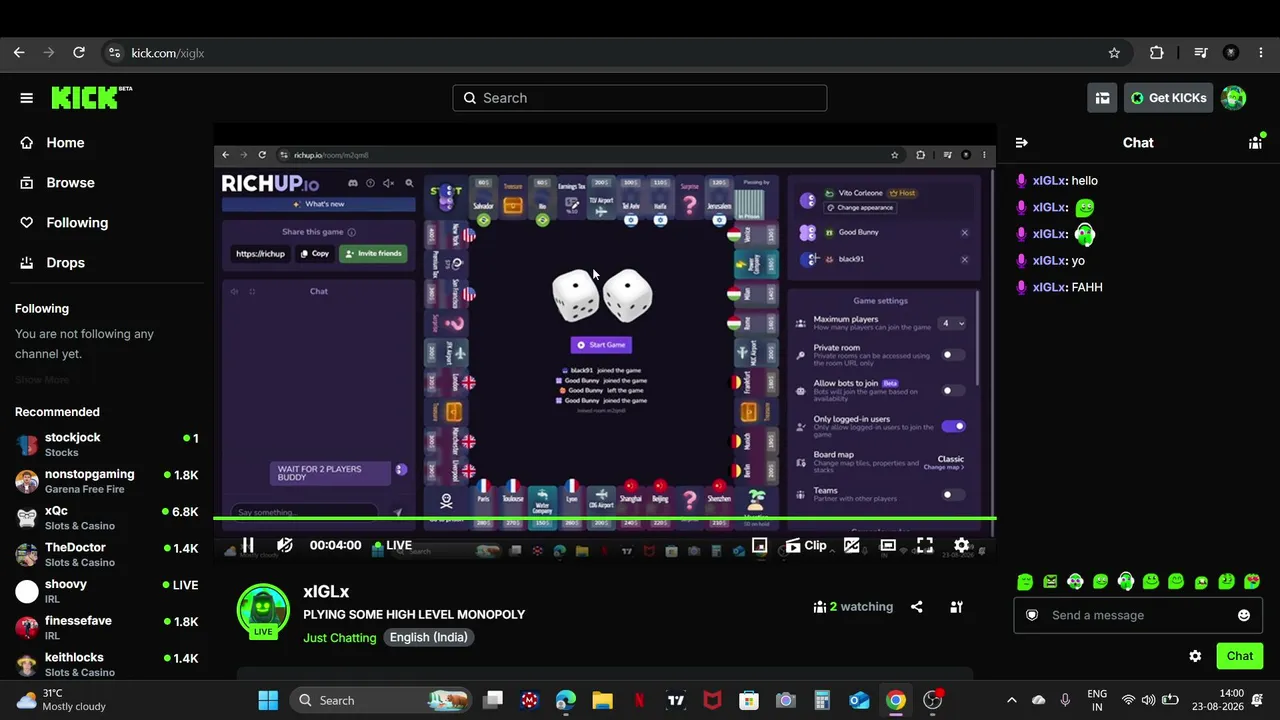View site information icon in address bar
Screen dimensions: 1280x720
114,53
